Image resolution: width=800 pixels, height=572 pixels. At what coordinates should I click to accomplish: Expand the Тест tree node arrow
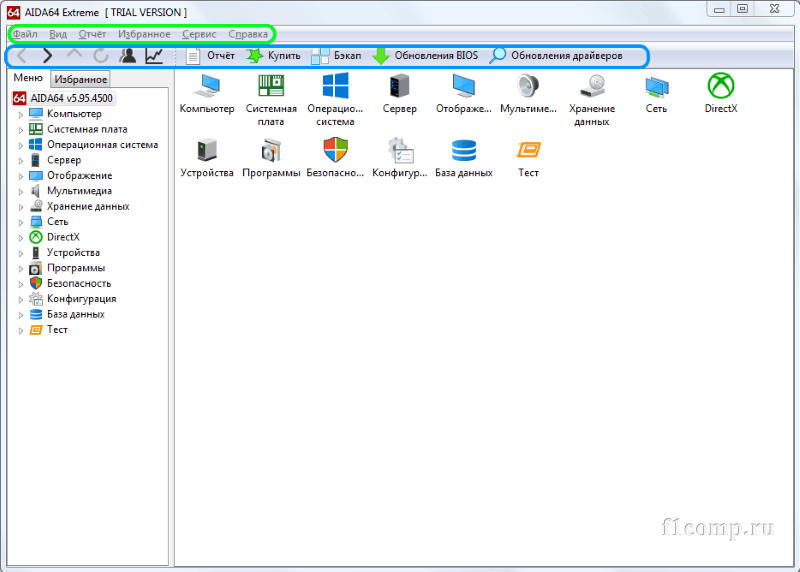tap(21, 331)
